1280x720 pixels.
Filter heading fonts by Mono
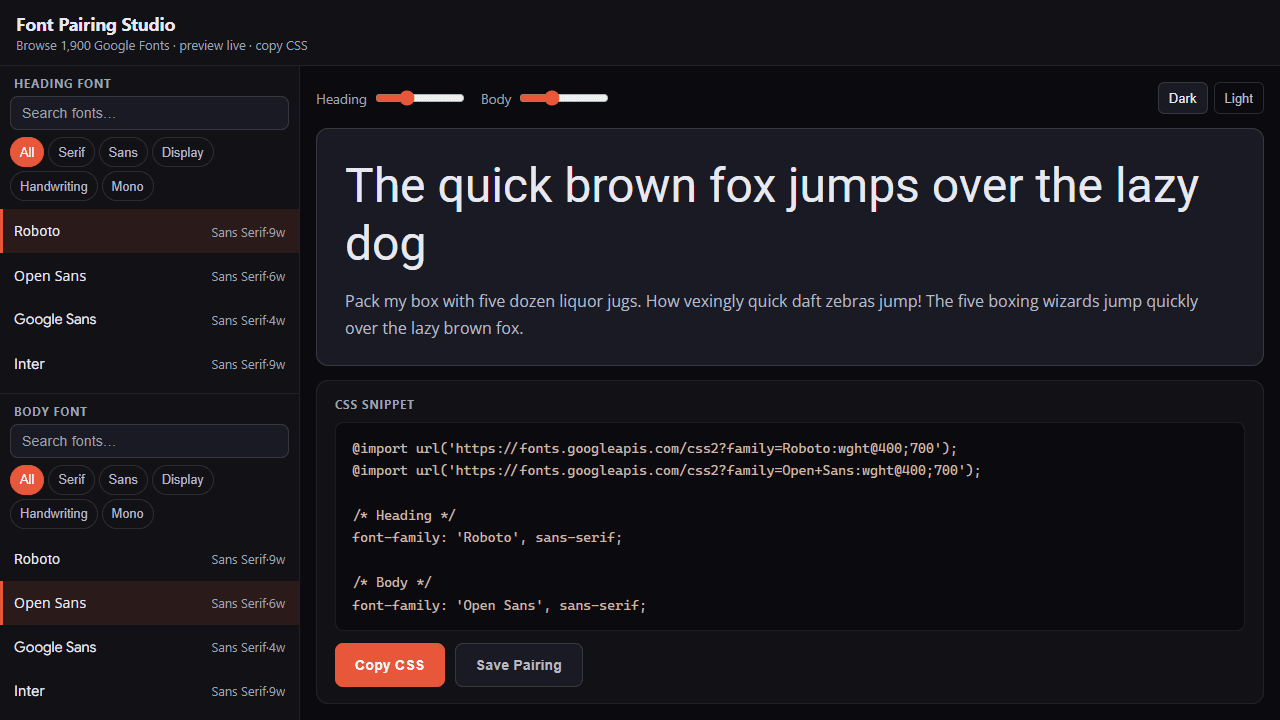coord(128,186)
